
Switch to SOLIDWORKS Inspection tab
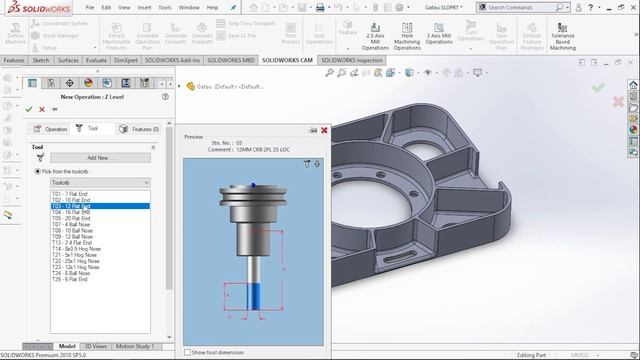pos(352,60)
